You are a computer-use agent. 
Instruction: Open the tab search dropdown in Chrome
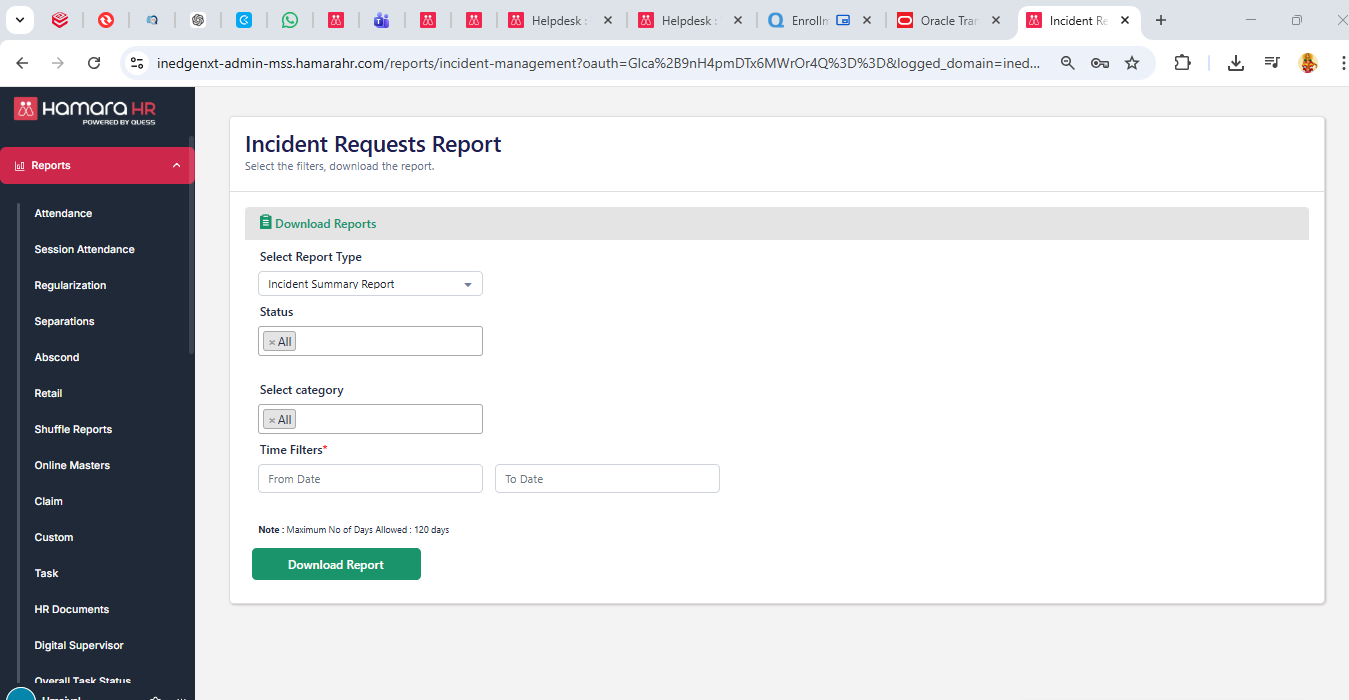(19, 20)
